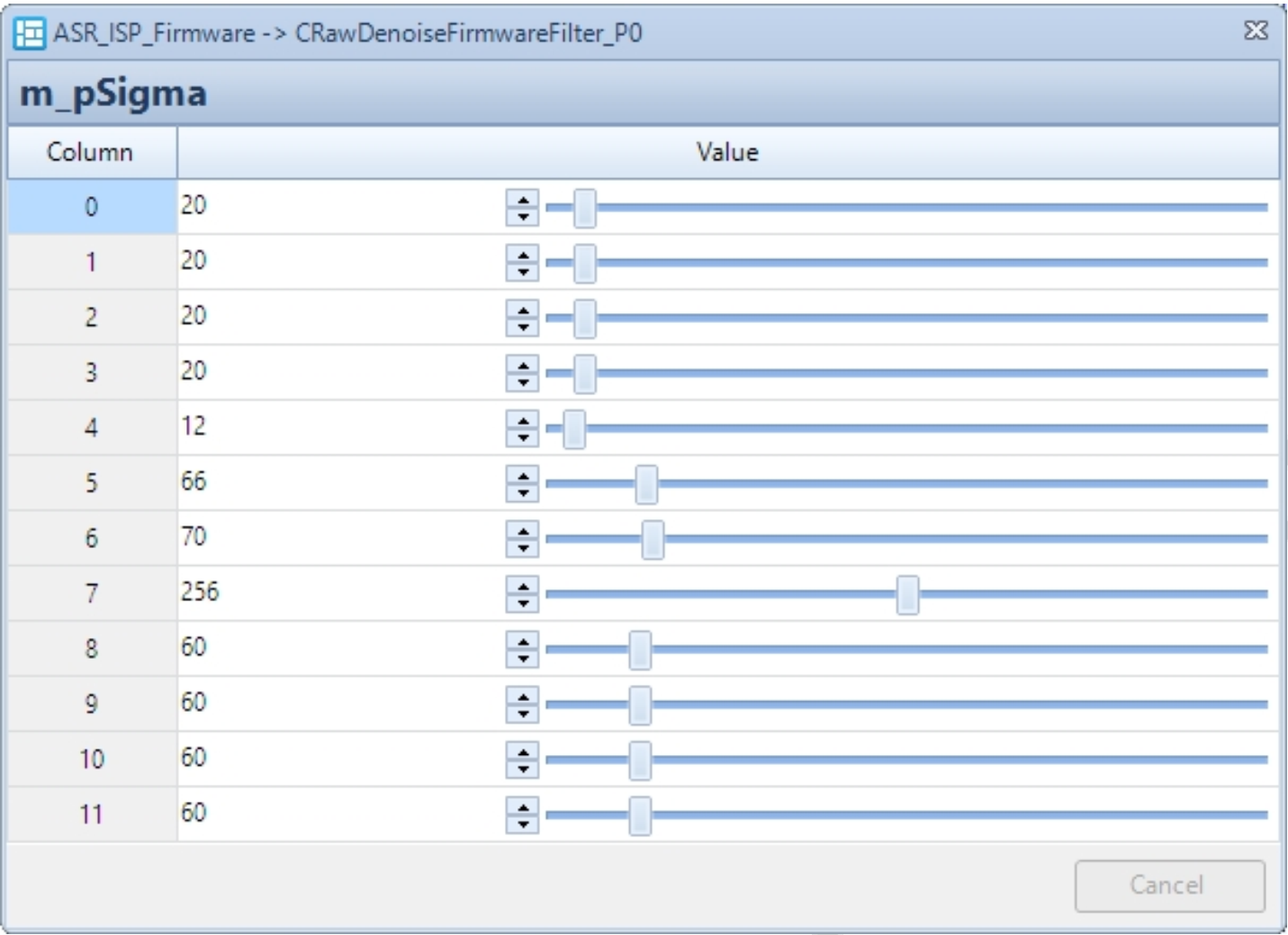Select row header for column 0
1288x935 pixels.
click(91, 207)
